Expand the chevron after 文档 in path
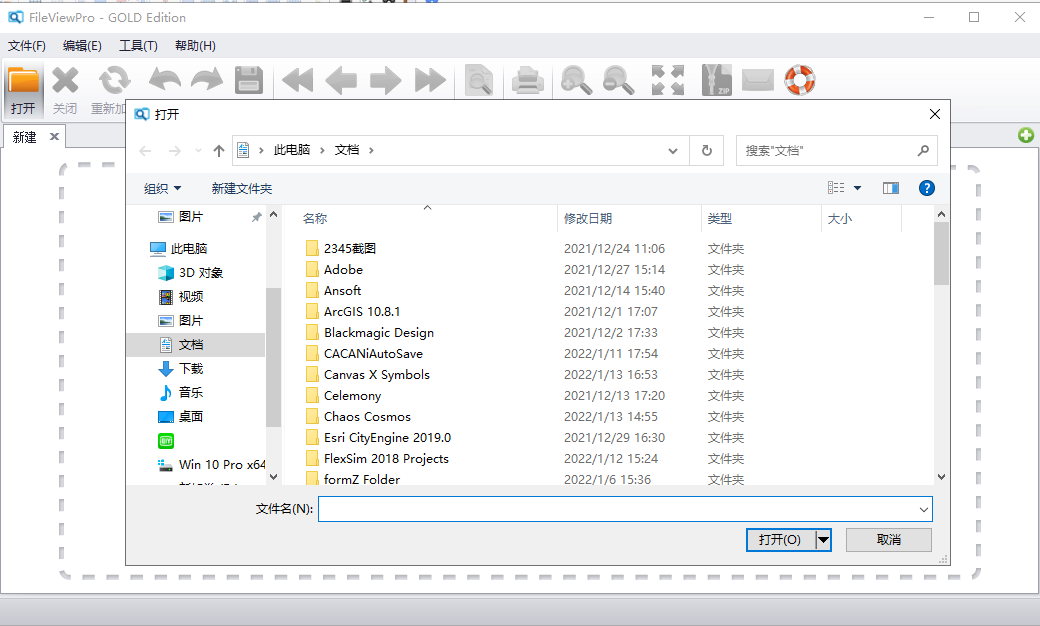The width and height of the screenshot is (1040, 626). (x=371, y=151)
